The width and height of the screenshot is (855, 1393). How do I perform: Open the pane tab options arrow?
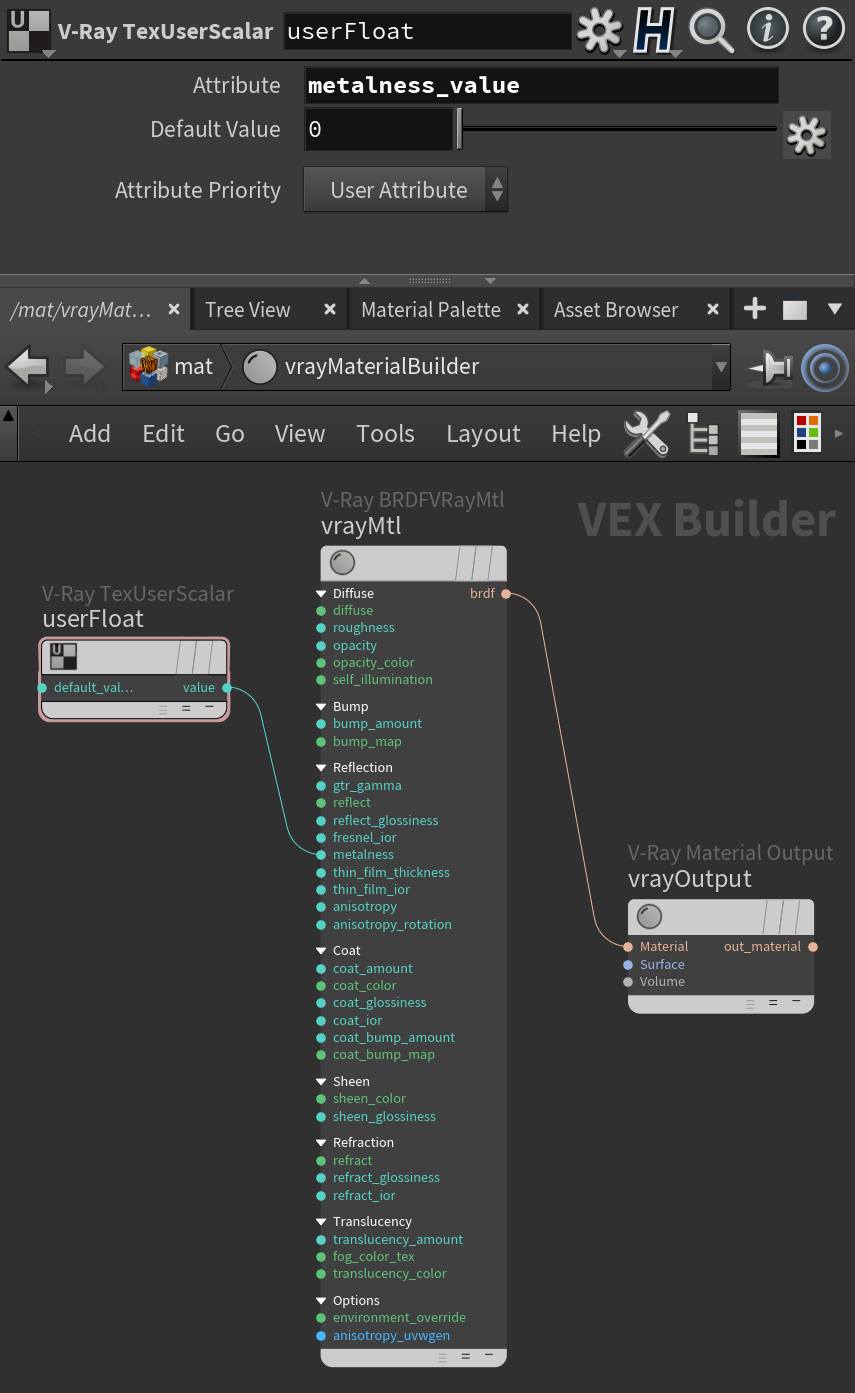pyautogui.click(x=835, y=310)
